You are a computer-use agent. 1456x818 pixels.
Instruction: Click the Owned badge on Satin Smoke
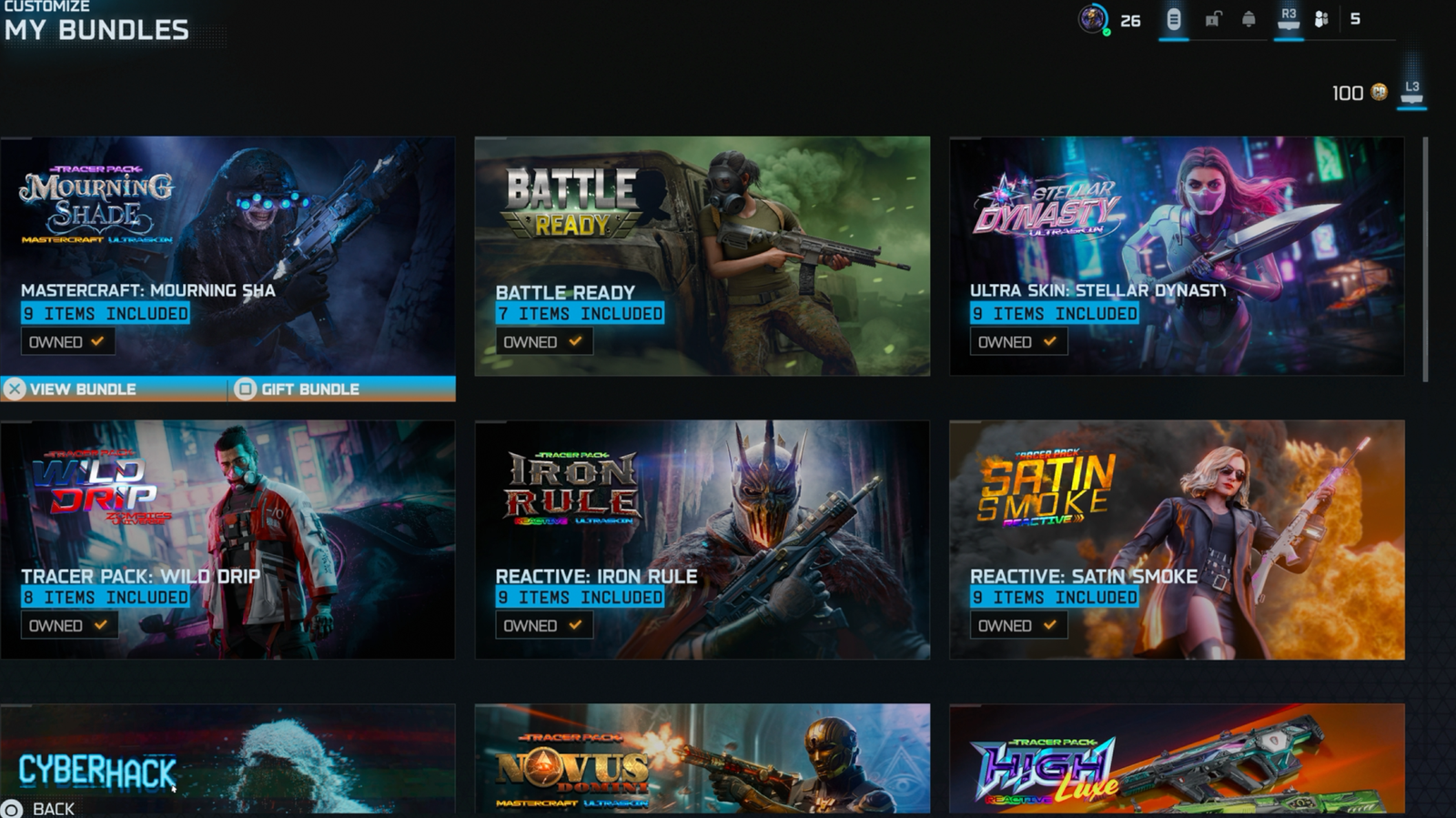coord(1018,625)
